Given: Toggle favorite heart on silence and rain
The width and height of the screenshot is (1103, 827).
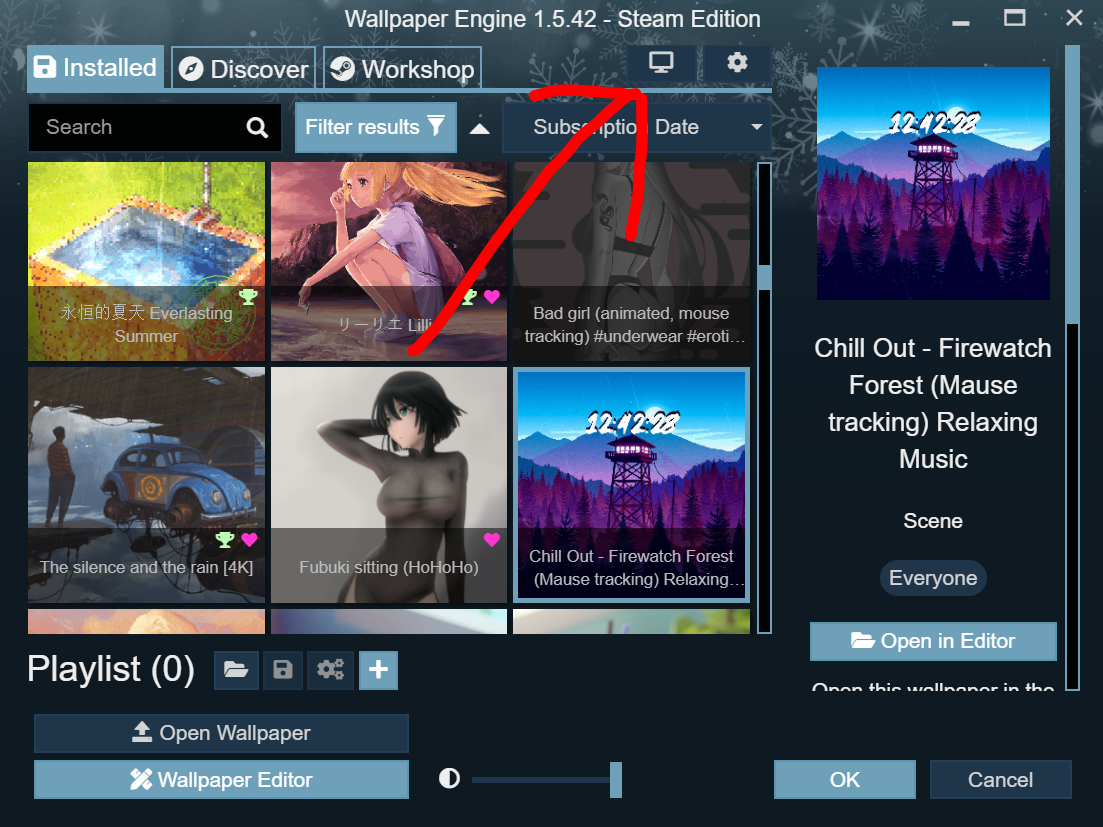Looking at the screenshot, I should (x=249, y=539).
